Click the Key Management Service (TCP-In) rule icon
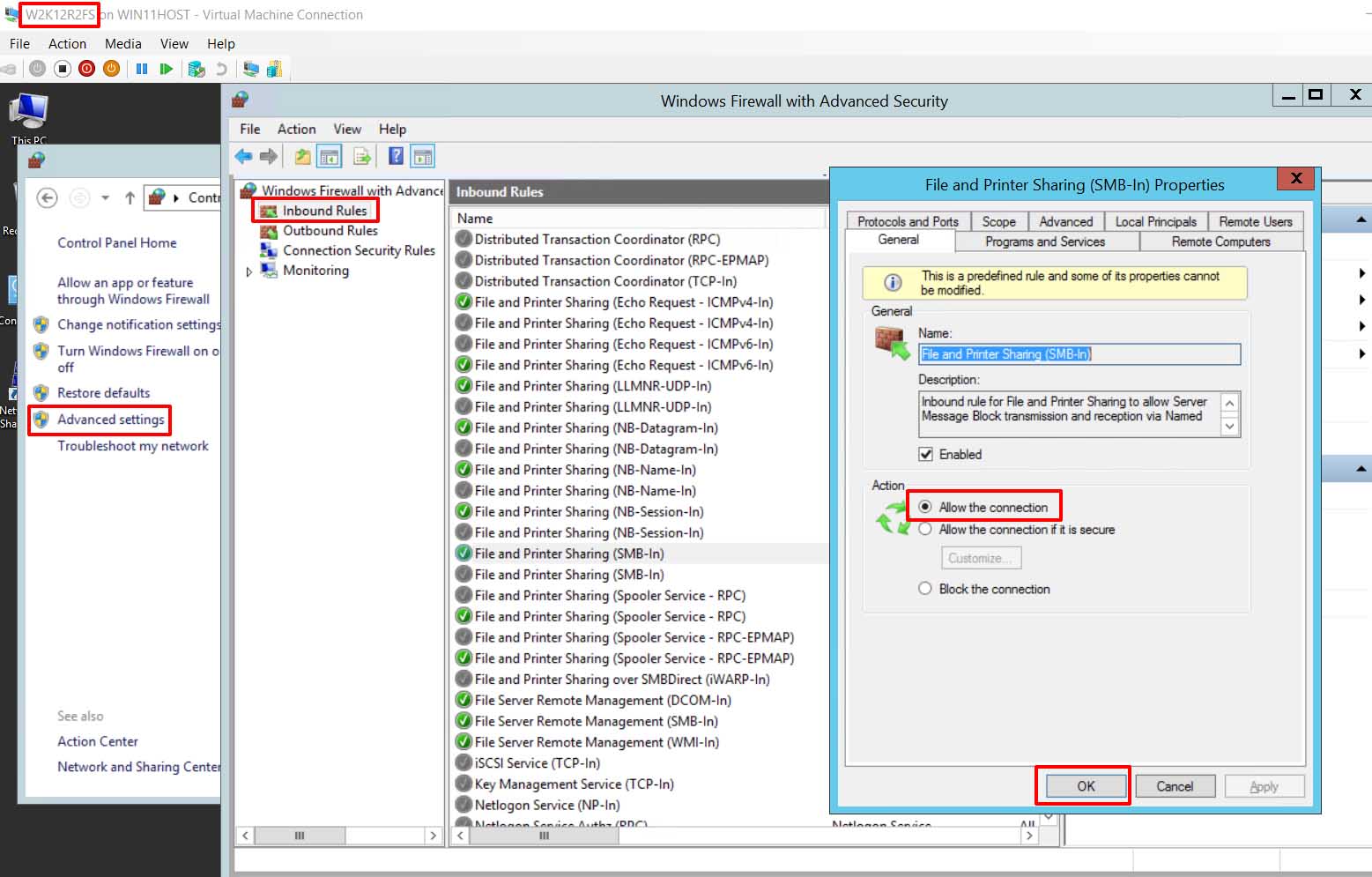Image resolution: width=1372 pixels, height=877 pixels. [x=464, y=784]
